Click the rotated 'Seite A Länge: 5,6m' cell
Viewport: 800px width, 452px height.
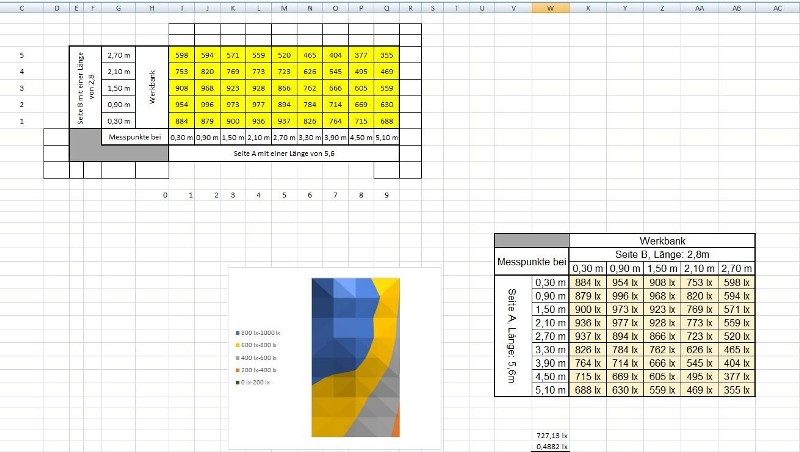pos(513,337)
